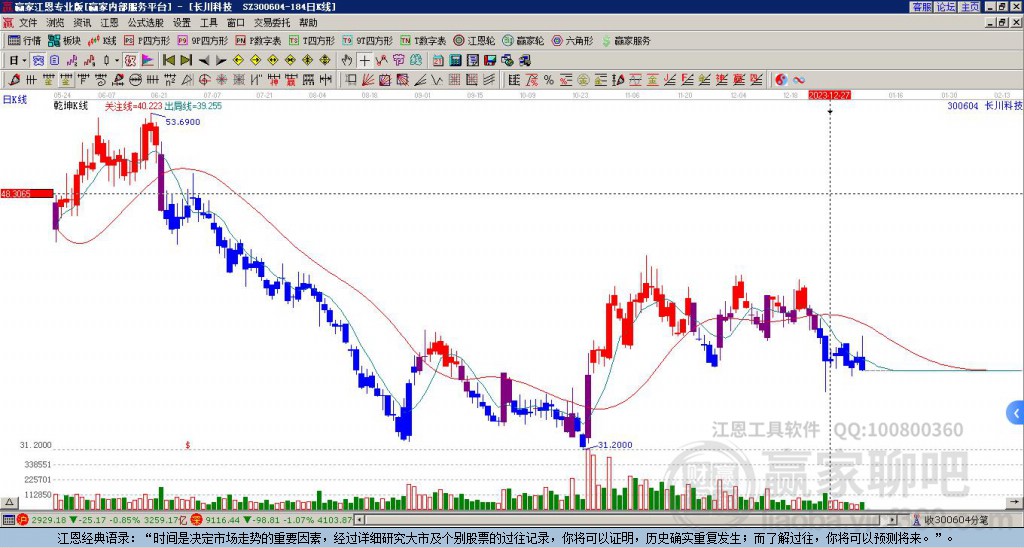Click the circle with horizontal line tool
Viewport: 1024px width, 548px height.
click(135, 80)
